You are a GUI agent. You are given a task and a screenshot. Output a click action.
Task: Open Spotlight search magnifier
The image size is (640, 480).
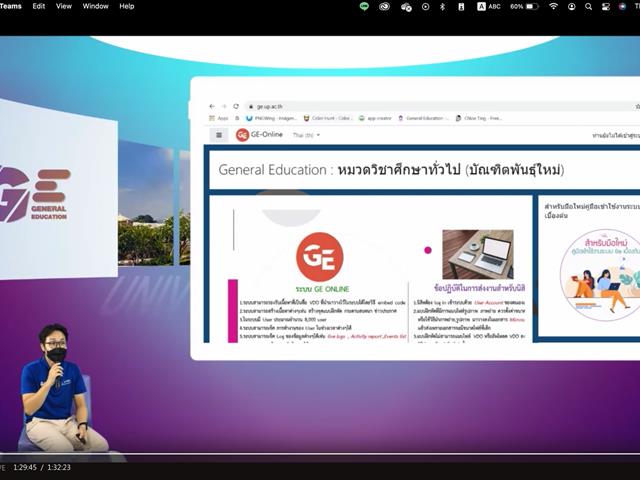(588, 7)
